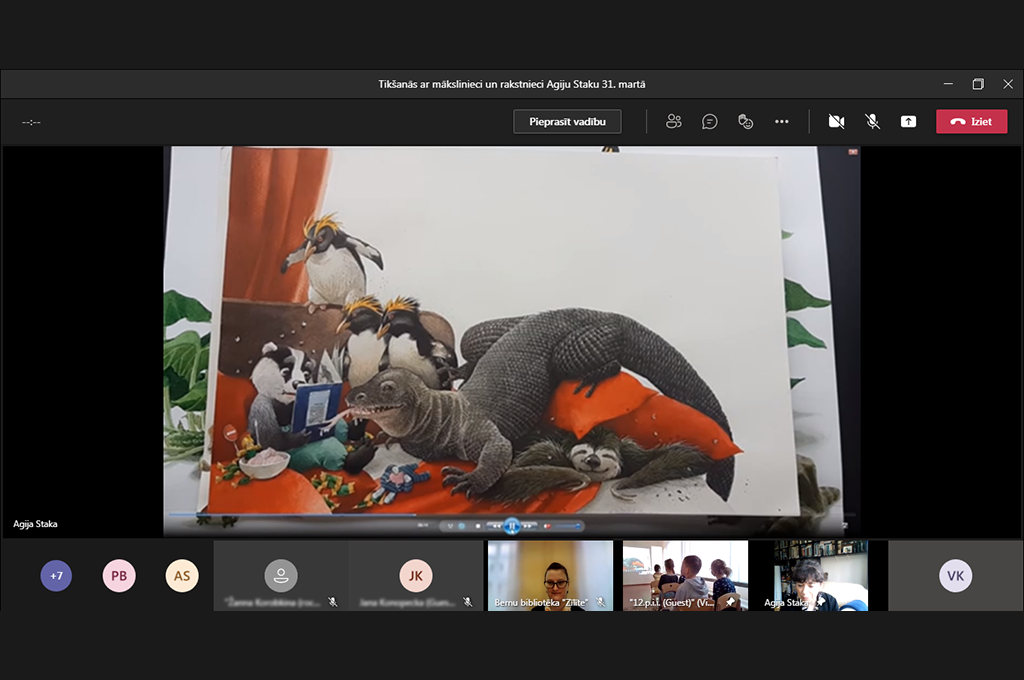This screenshot has width=1024, height=680.
Task: Stop the shared video player
Action: point(478,526)
